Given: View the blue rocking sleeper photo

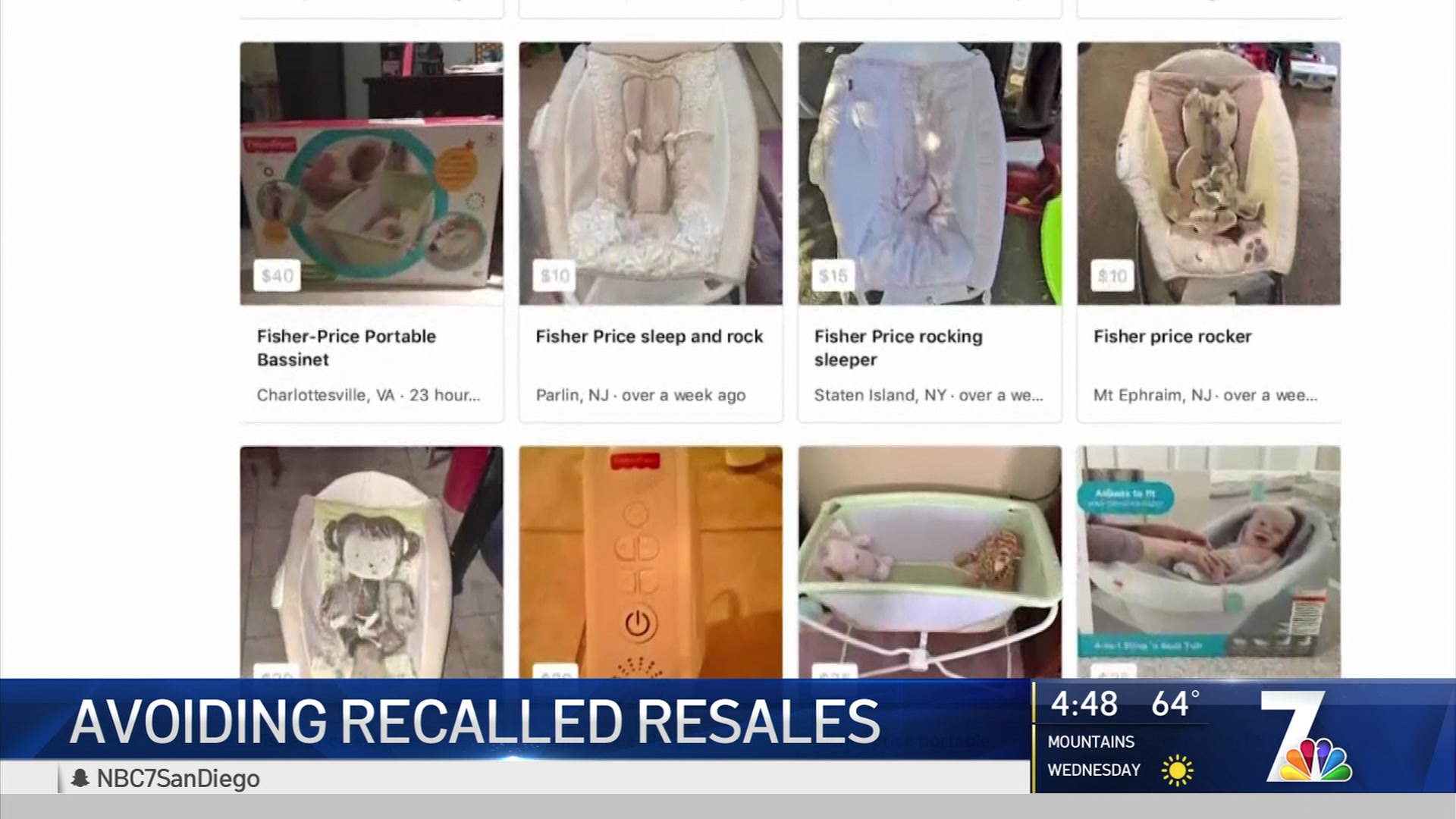Looking at the screenshot, I should click(x=930, y=174).
